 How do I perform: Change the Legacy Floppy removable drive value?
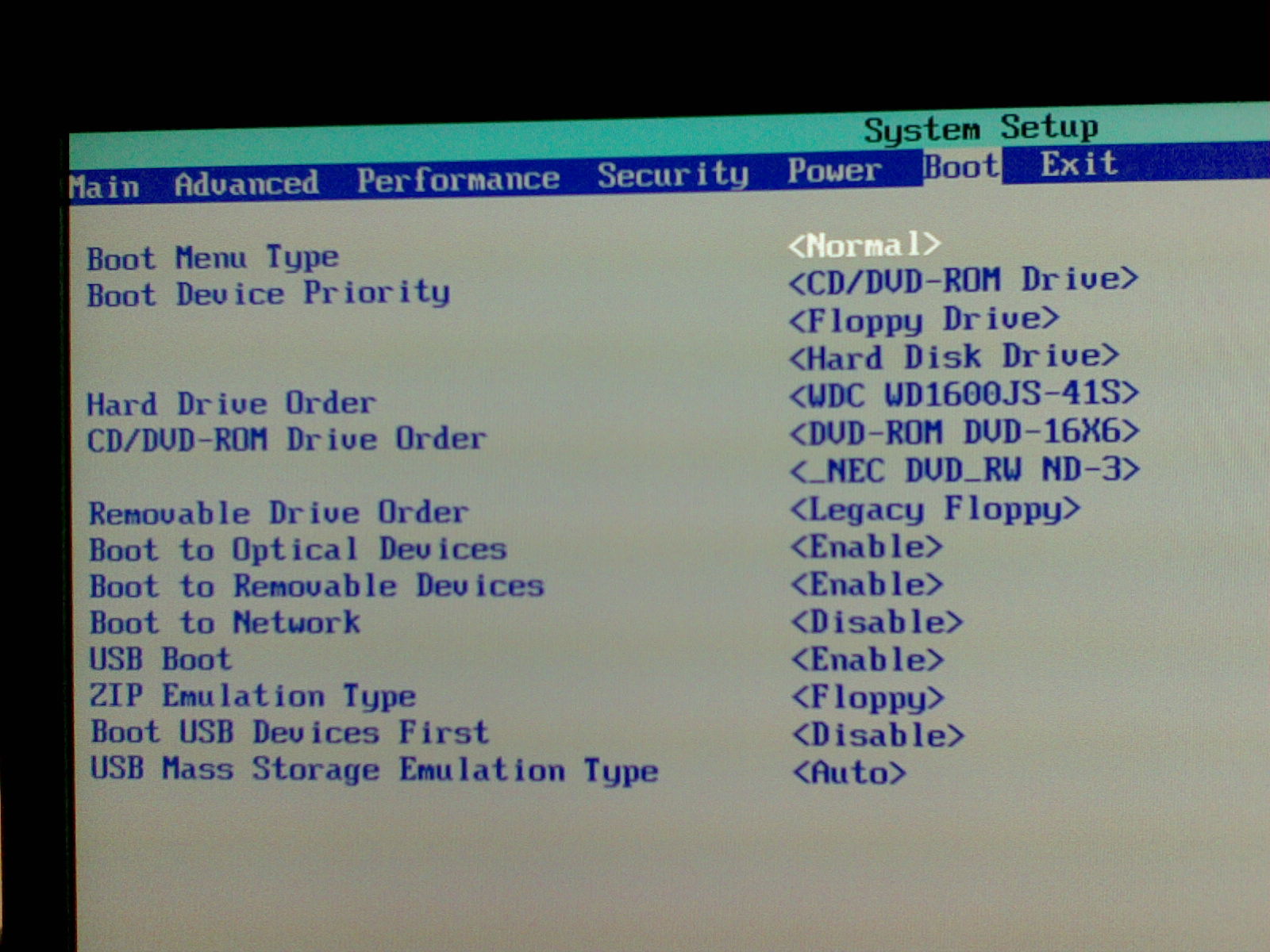pyautogui.click(x=935, y=509)
